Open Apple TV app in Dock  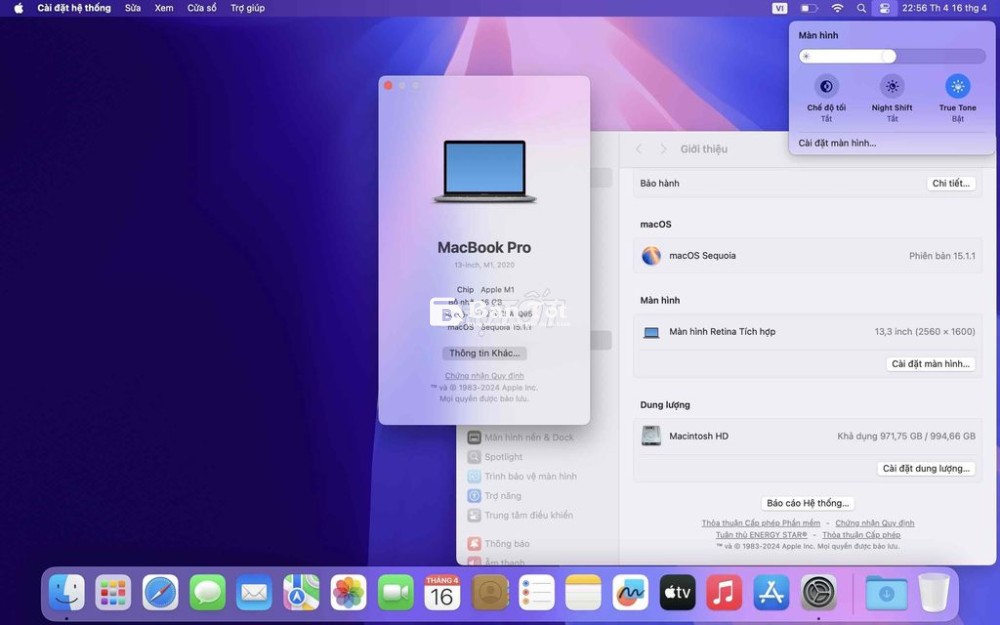[x=677, y=592]
